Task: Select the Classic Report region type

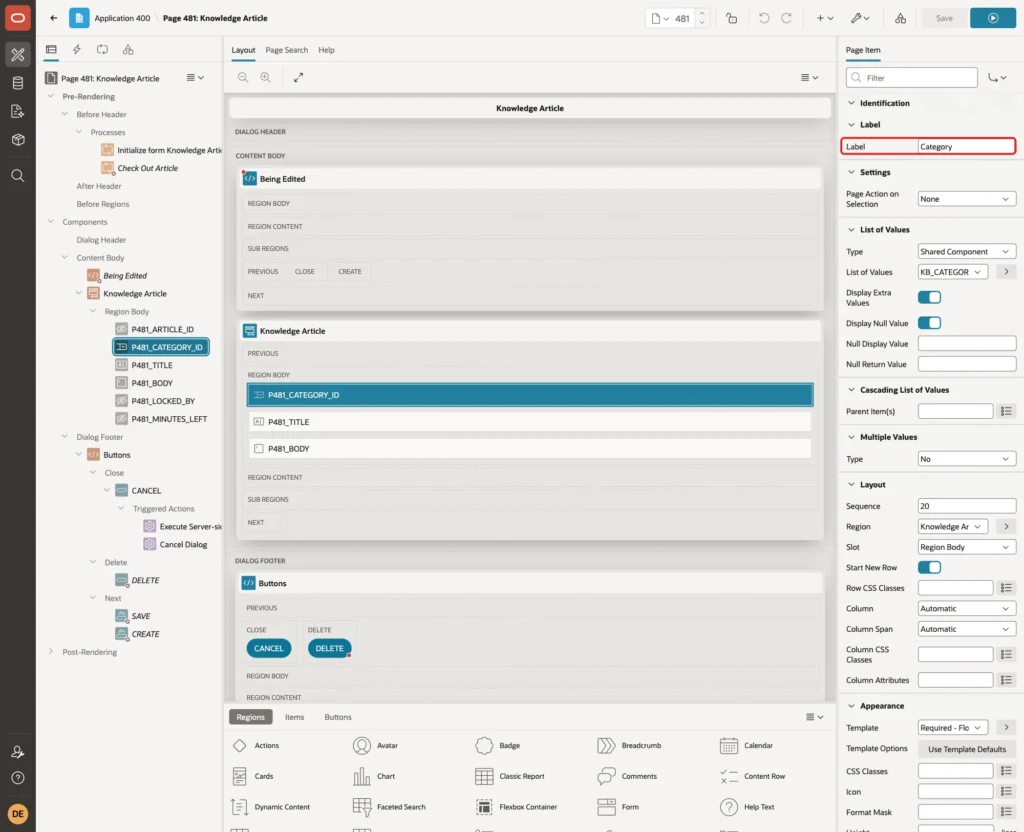Action: click(x=510, y=776)
